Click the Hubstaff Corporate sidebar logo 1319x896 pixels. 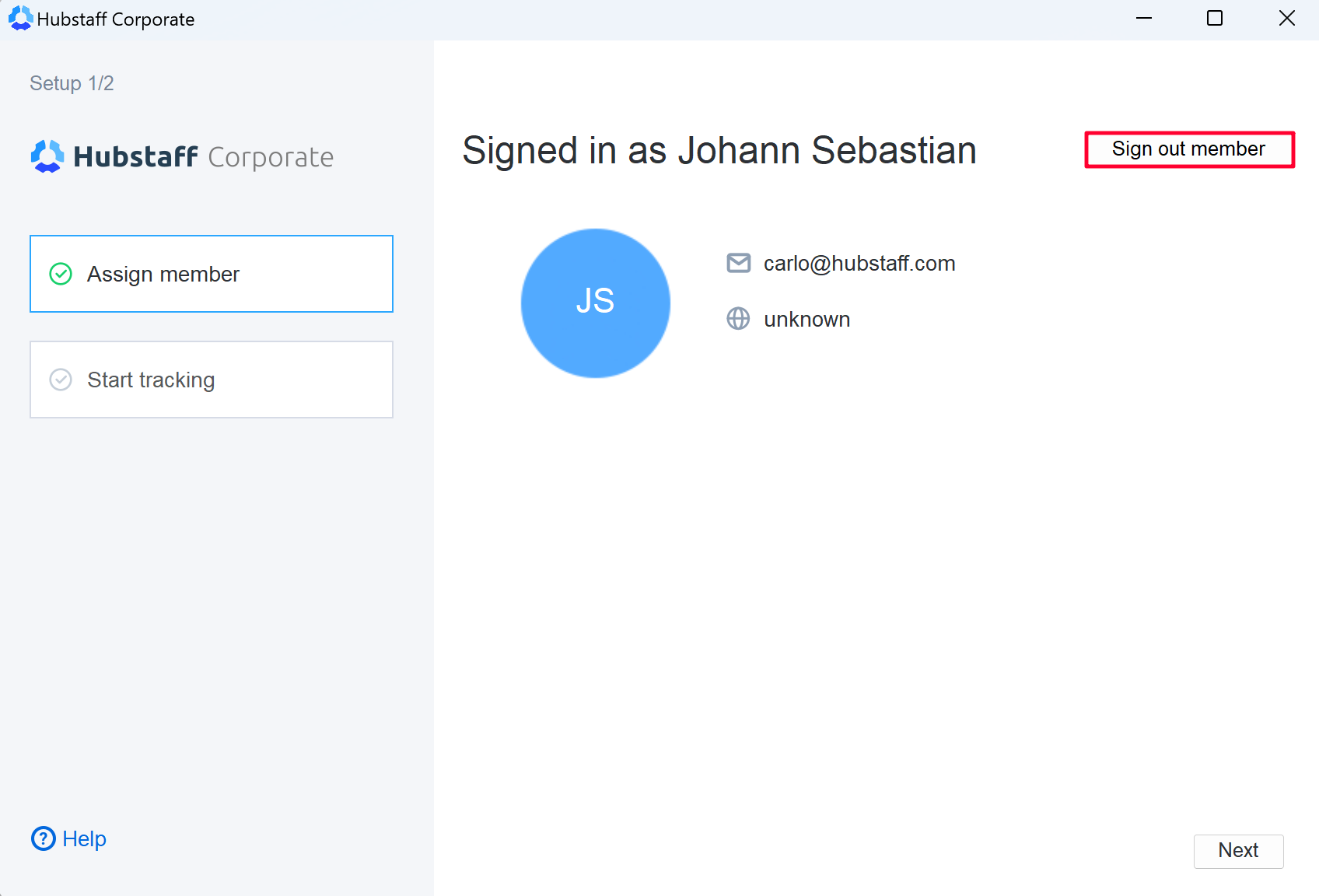click(x=182, y=157)
